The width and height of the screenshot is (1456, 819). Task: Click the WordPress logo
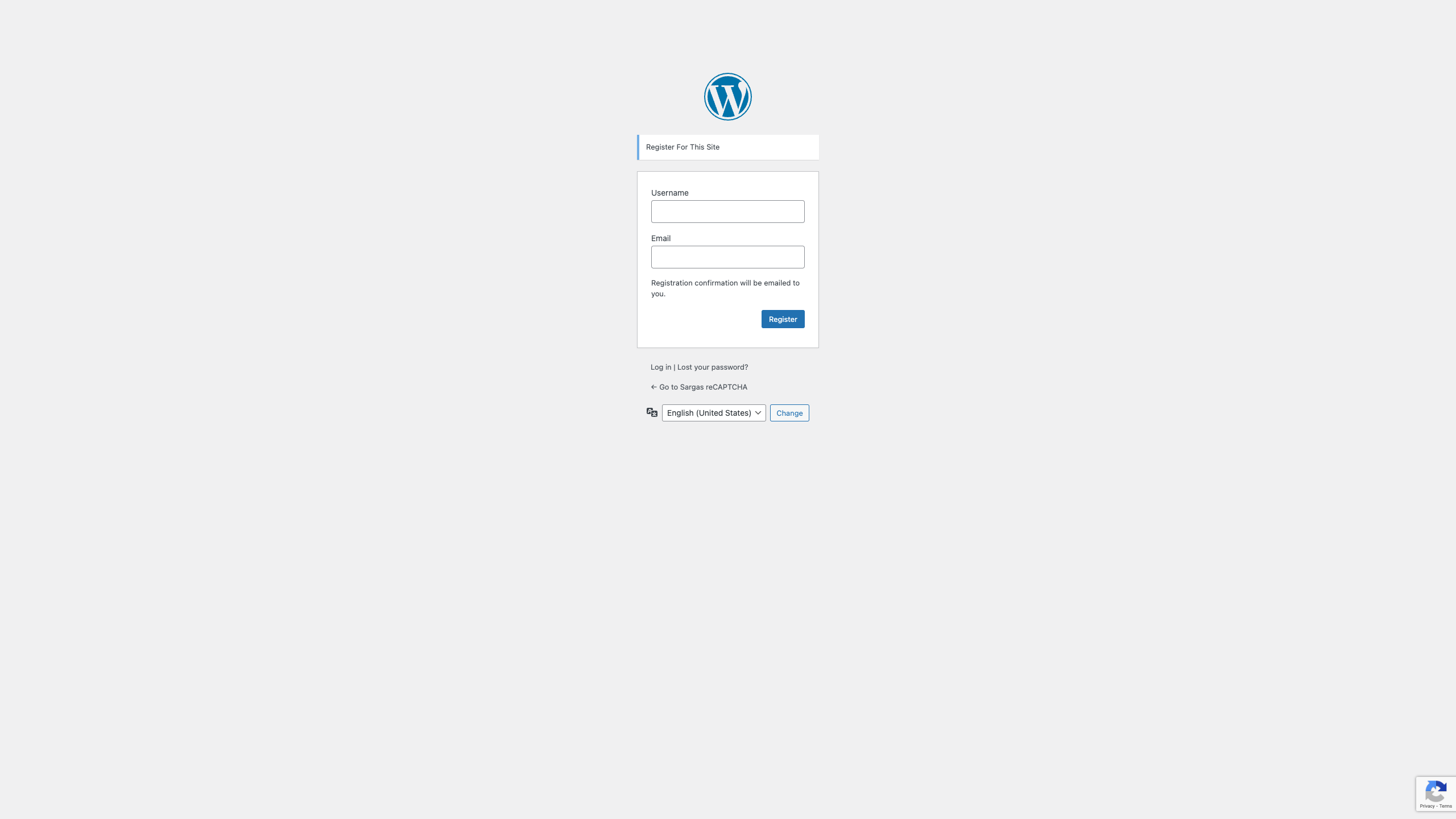tap(728, 97)
